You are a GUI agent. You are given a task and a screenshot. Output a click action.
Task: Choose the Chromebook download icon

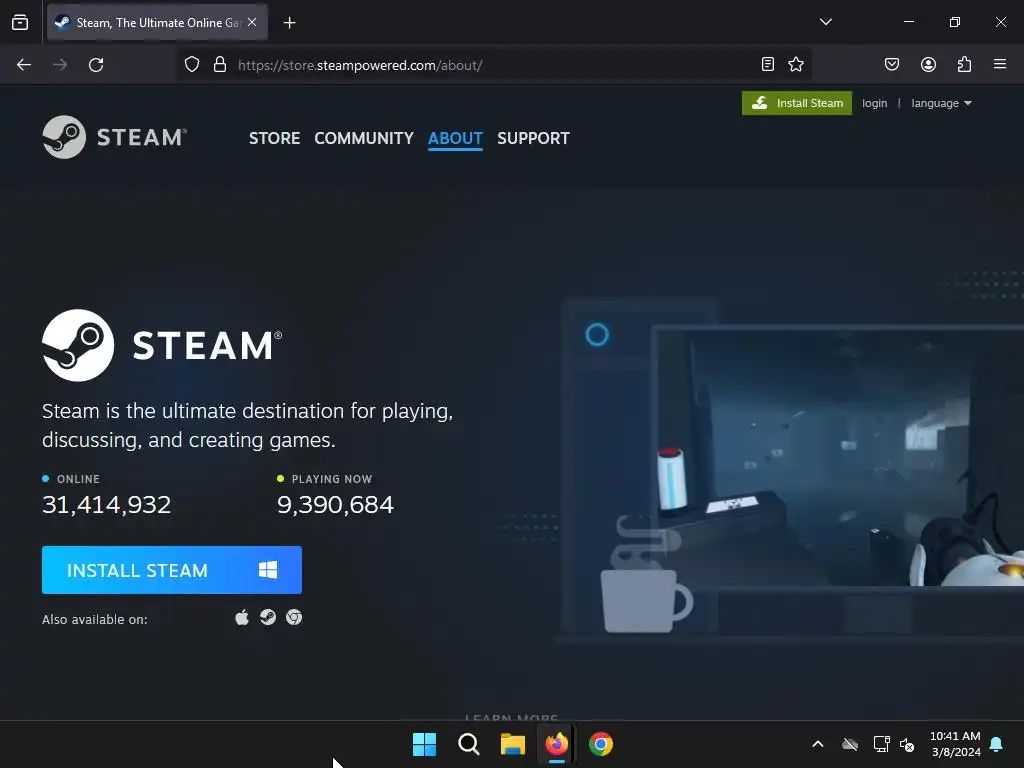click(294, 617)
